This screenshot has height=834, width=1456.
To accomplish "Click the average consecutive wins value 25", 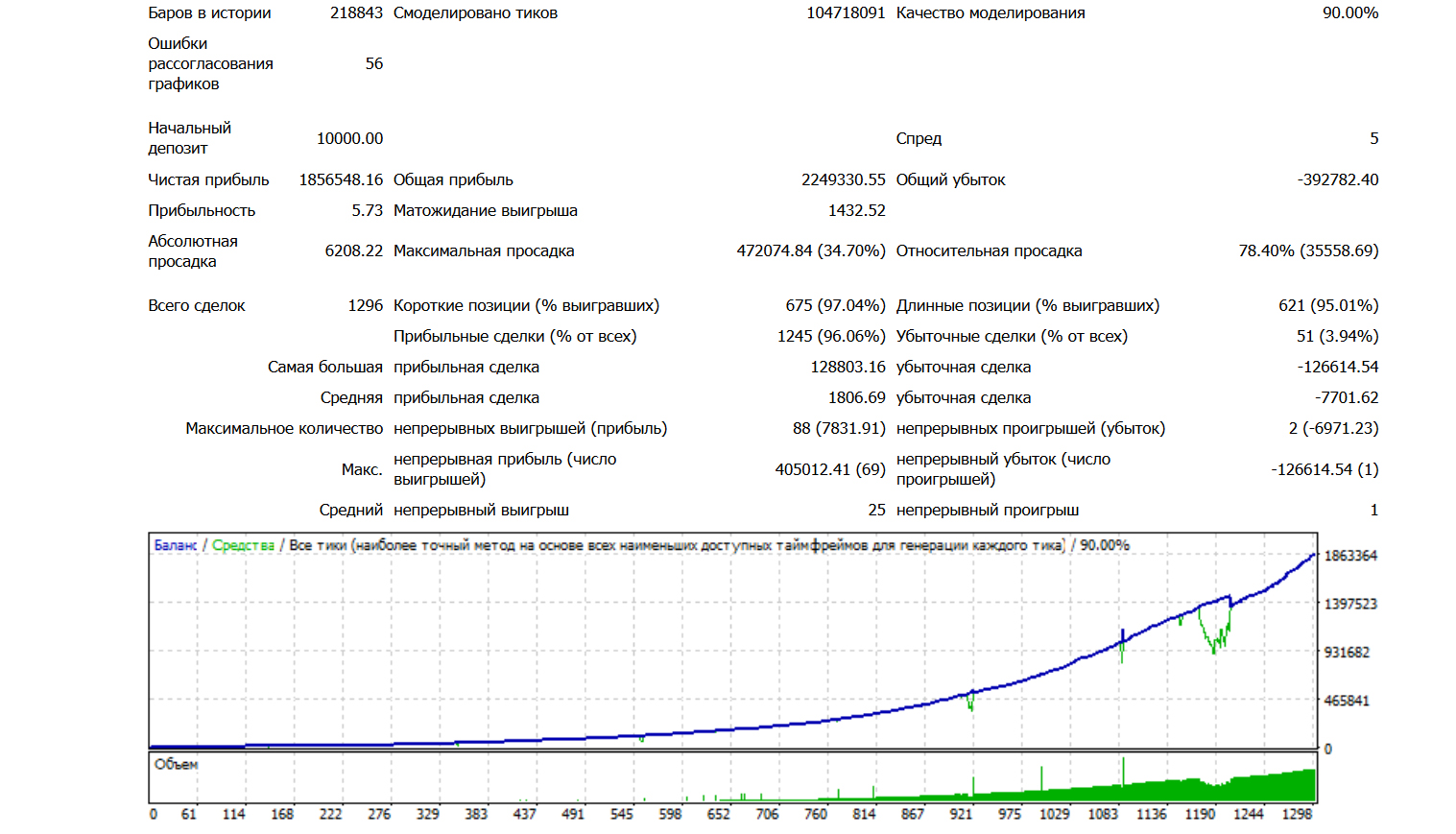I will 877,510.
